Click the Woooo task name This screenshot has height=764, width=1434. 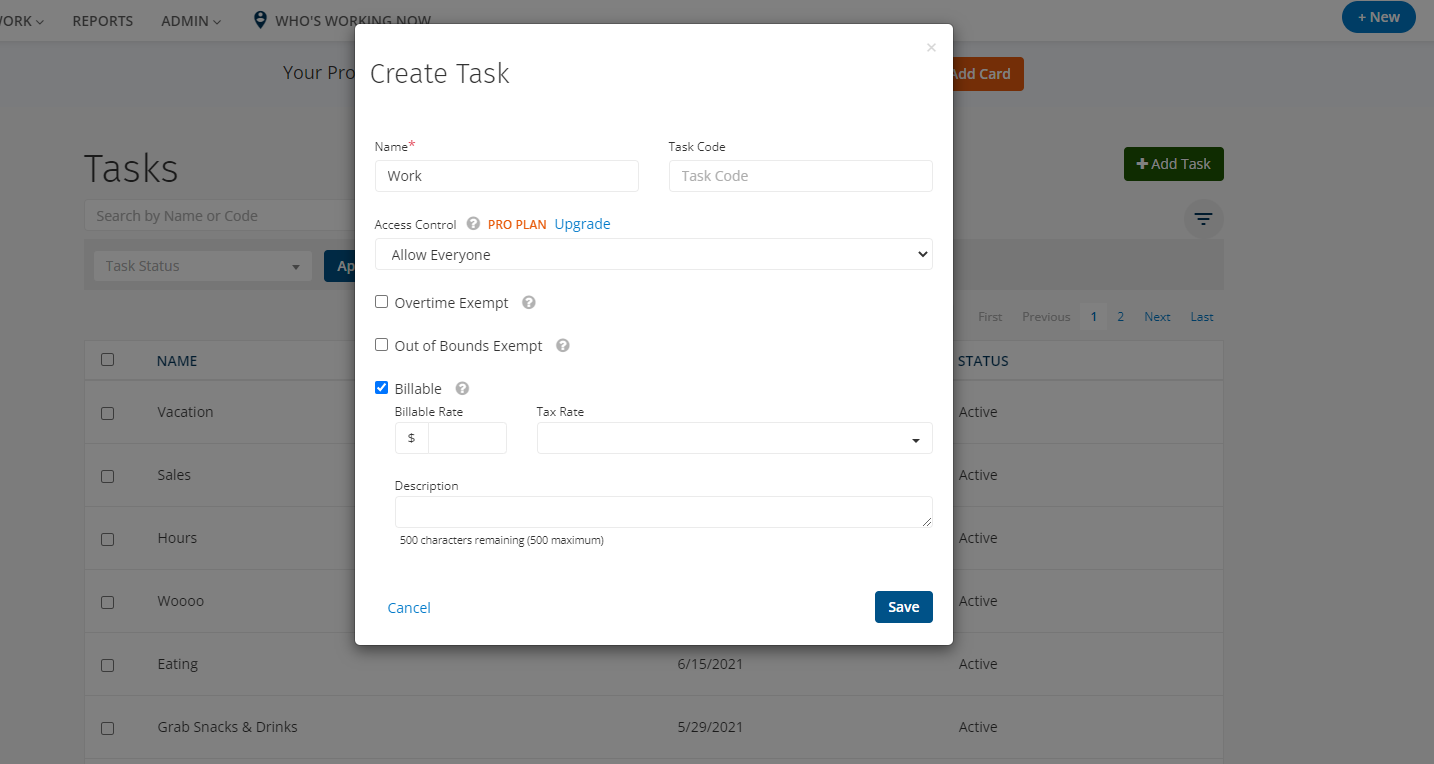[x=181, y=601]
